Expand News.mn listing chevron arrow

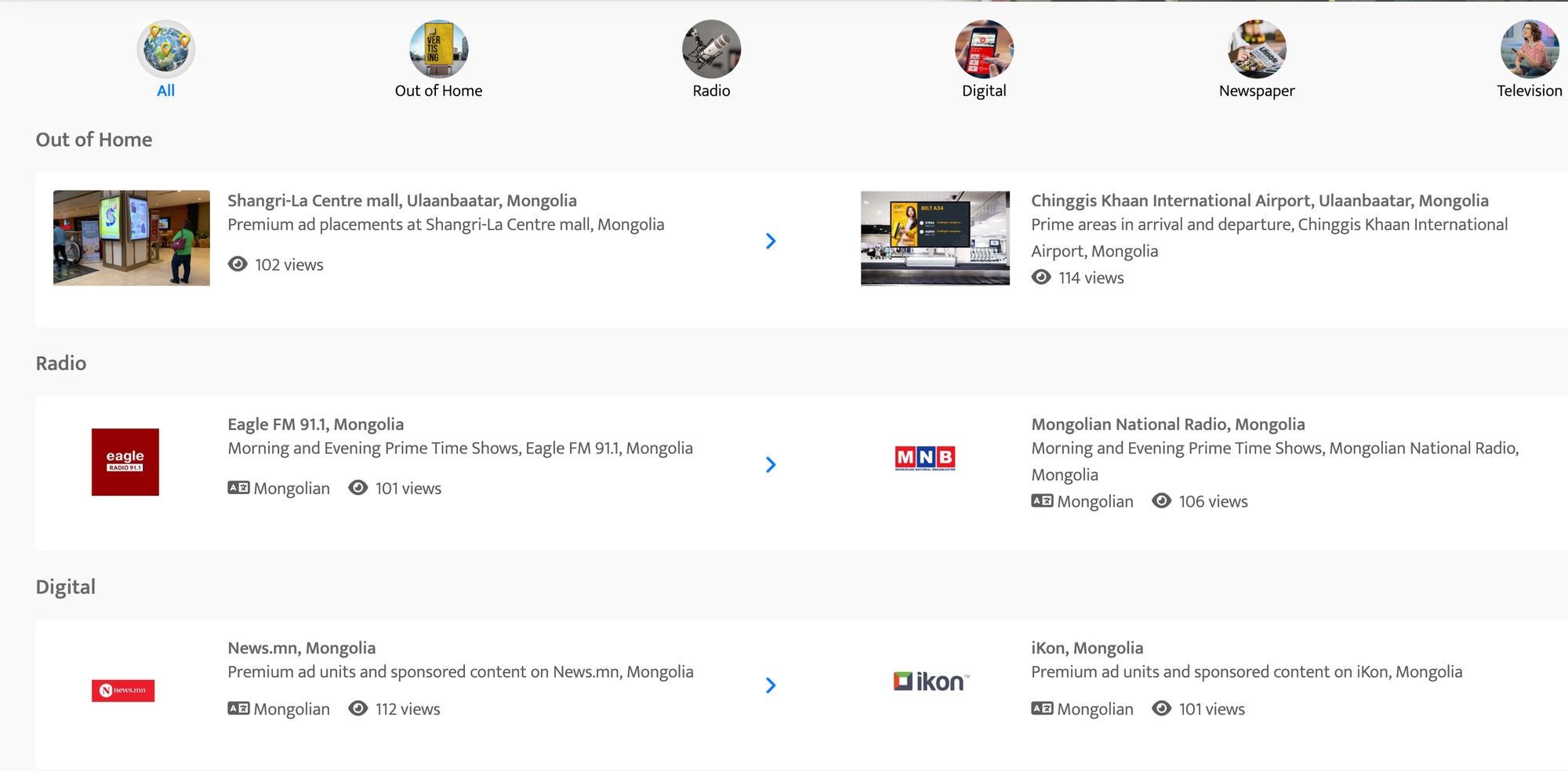pyautogui.click(x=771, y=686)
